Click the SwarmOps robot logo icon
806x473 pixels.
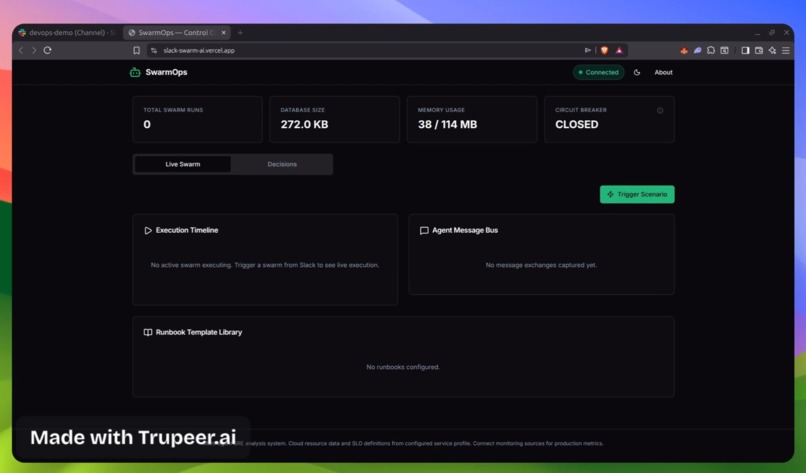[x=135, y=72]
